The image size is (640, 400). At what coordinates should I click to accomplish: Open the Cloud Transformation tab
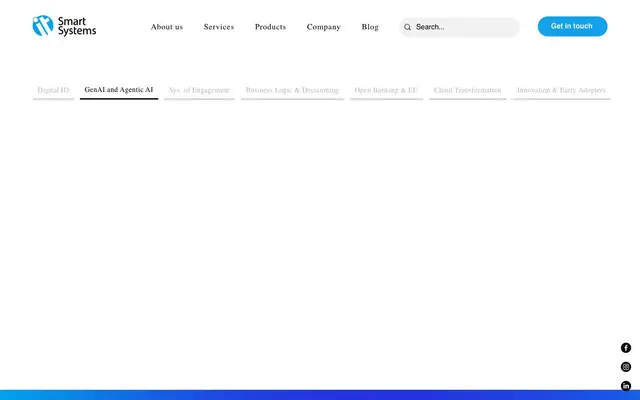467,90
